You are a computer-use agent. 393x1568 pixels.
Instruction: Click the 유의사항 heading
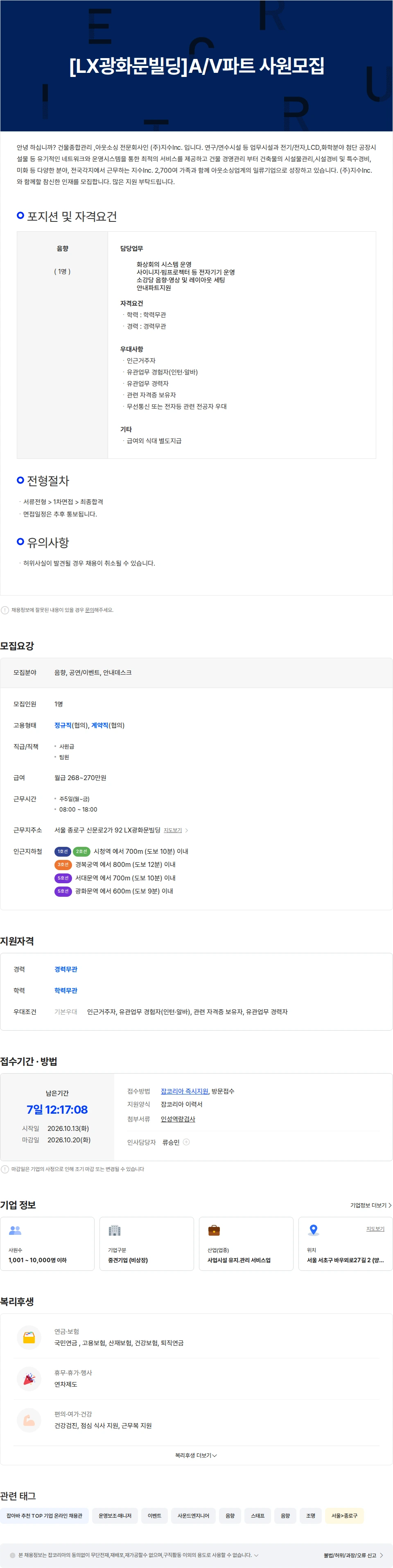point(48,542)
